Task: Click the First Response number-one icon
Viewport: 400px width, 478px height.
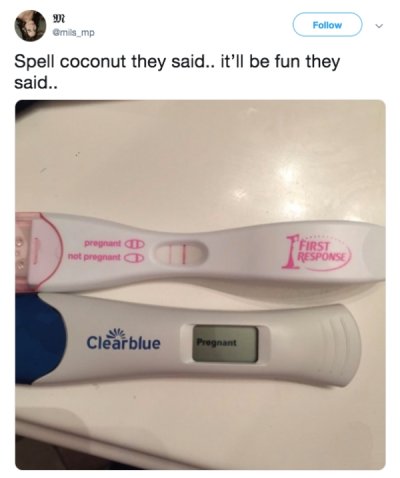Action: [x=290, y=252]
